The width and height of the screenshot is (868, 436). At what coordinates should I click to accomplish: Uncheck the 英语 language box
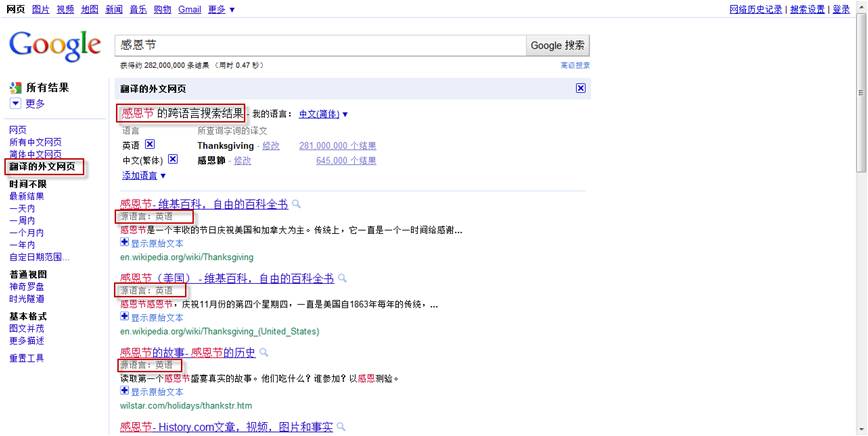coord(150,145)
